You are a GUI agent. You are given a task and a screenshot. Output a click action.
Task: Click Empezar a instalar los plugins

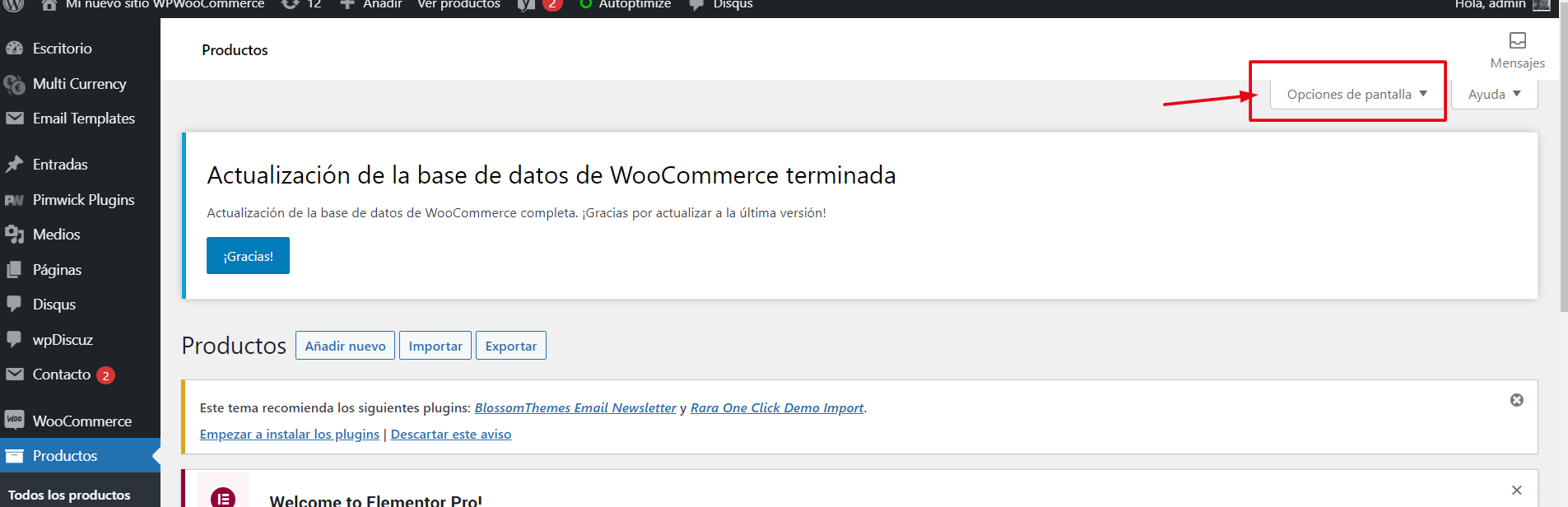pos(290,434)
